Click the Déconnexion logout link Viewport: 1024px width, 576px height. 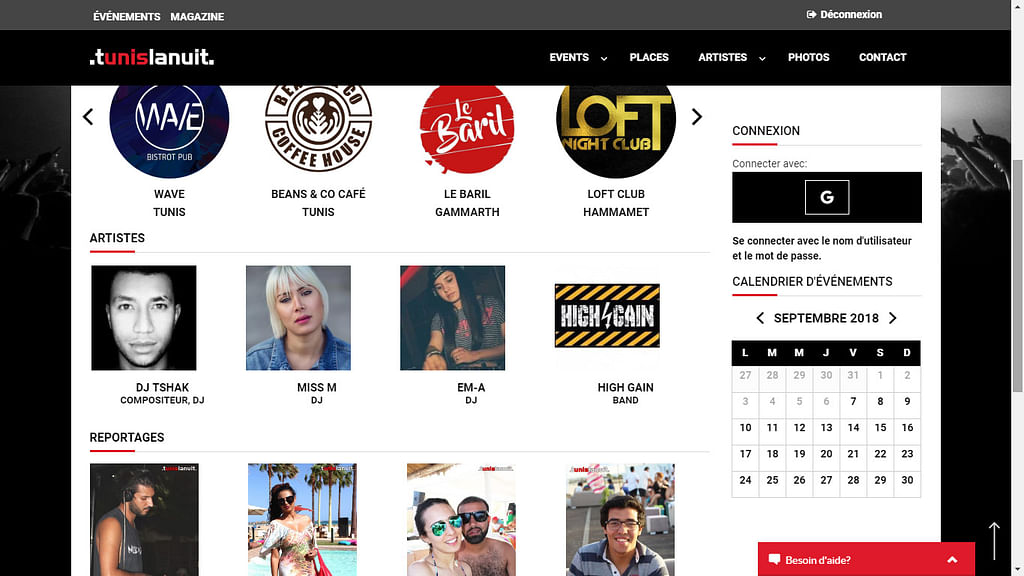844,14
